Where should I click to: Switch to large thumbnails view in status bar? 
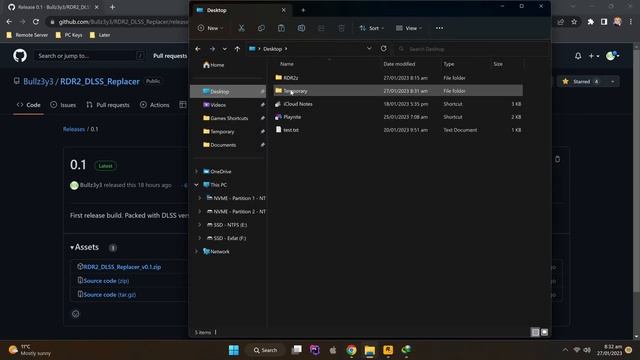tap(544, 332)
